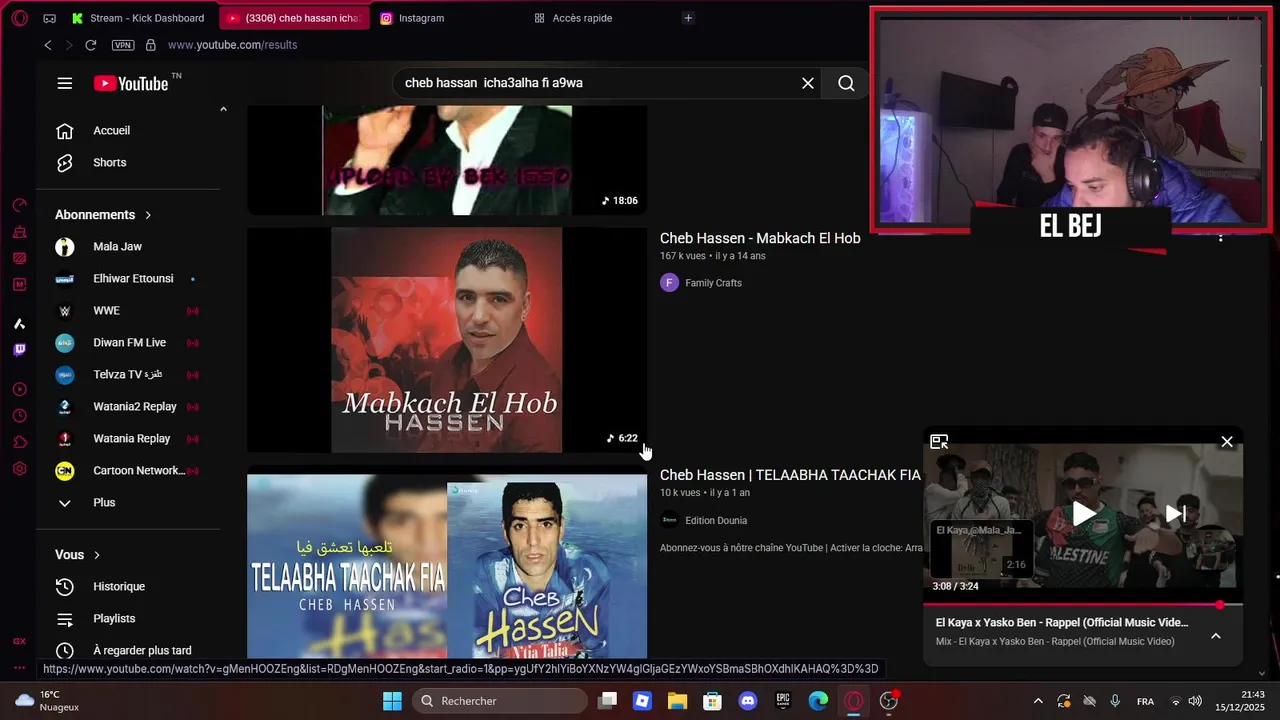This screenshot has width=1280, height=720.
Task: Toggle the VPN badge in address bar
Action: [x=123, y=45]
